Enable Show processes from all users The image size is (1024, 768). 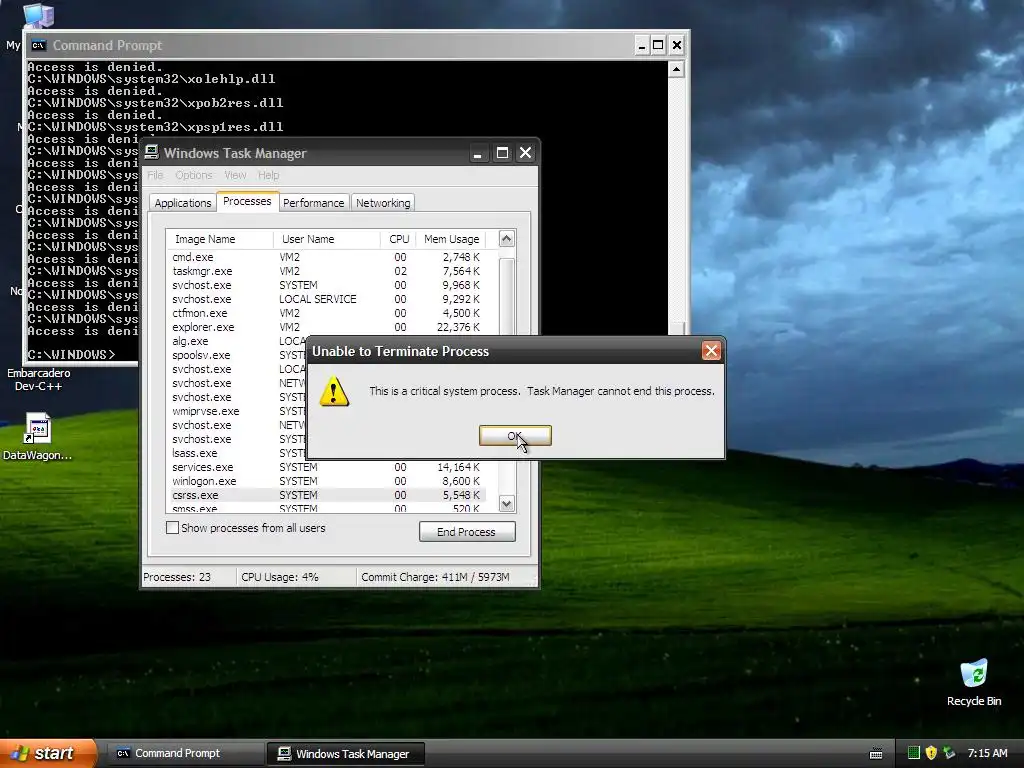(x=172, y=528)
